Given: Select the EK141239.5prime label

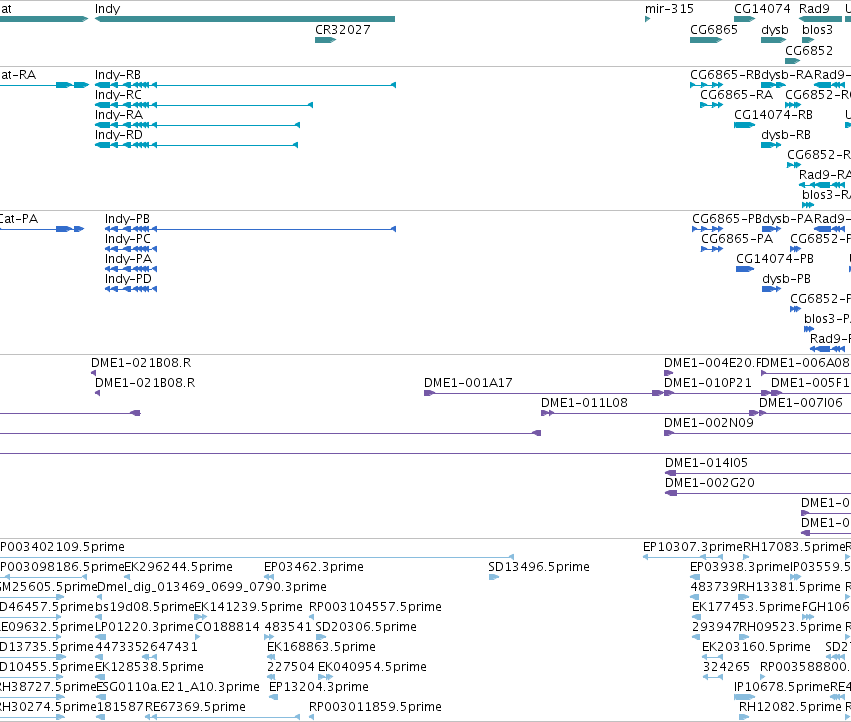Looking at the screenshot, I should 248,607.
